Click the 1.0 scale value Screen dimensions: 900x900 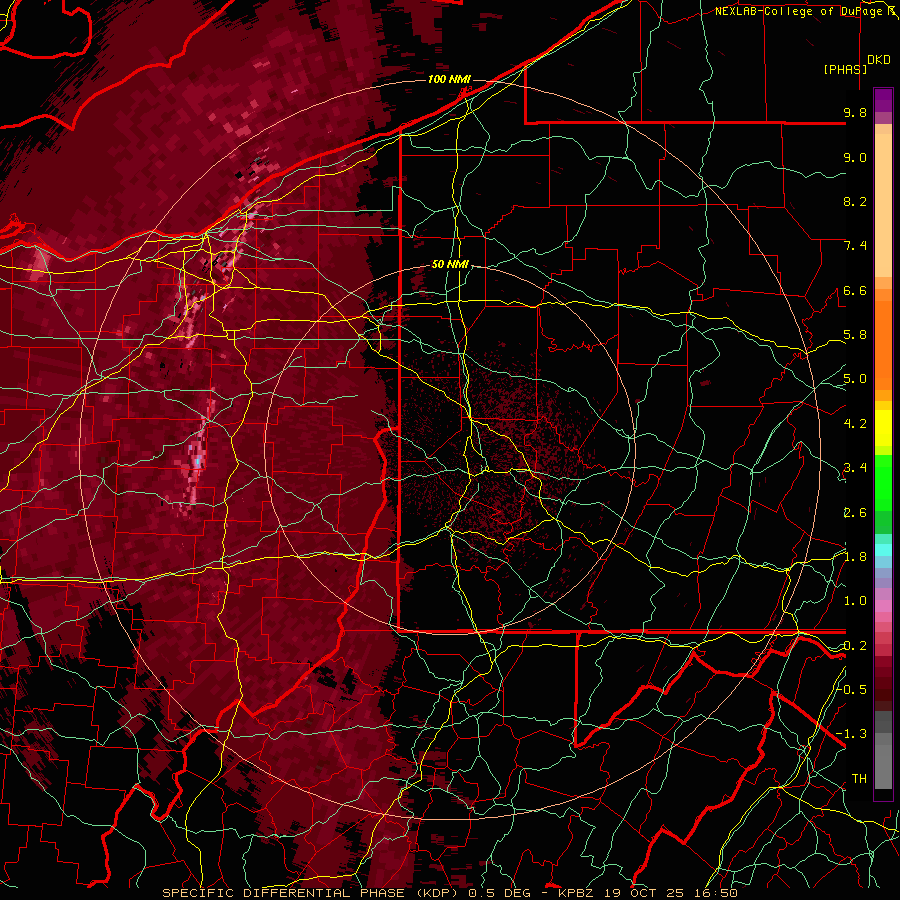855,601
